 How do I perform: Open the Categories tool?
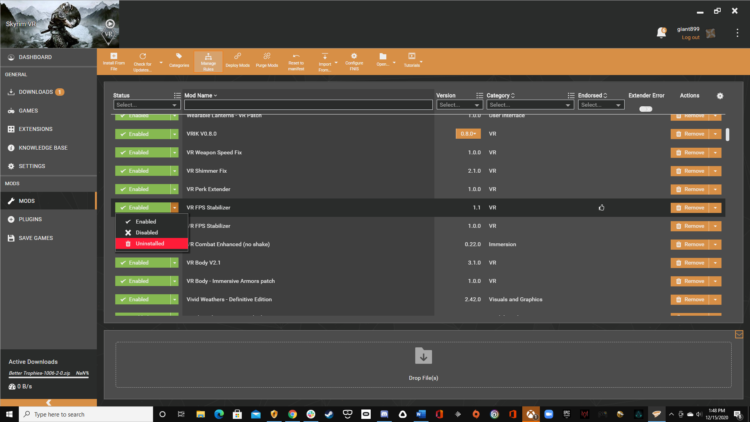point(179,62)
